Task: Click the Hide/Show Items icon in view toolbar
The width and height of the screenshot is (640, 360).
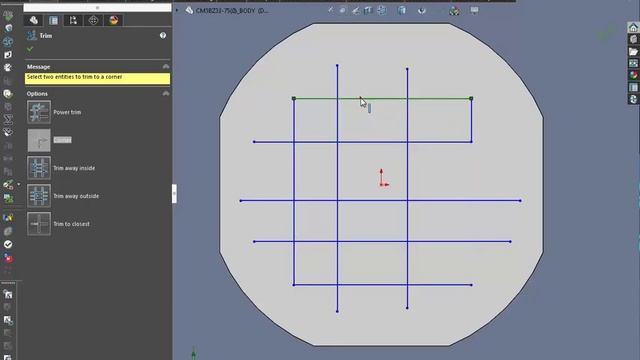Action: pos(422,11)
